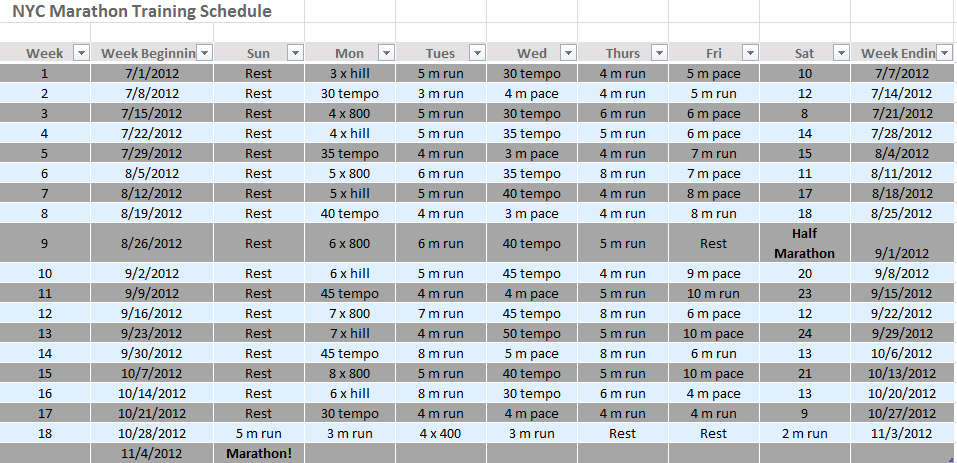Click the 50 tempo cell
957x463 pixels.
click(531, 333)
